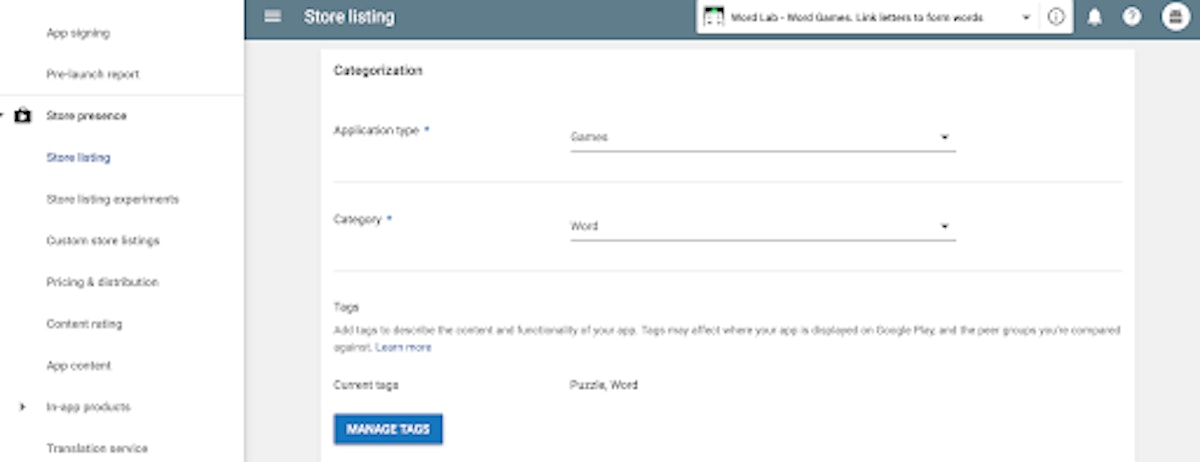Open the Category Word dropdown
Image resolution: width=1200 pixels, height=462 pixels.
pyautogui.click(x=762, y=227)
